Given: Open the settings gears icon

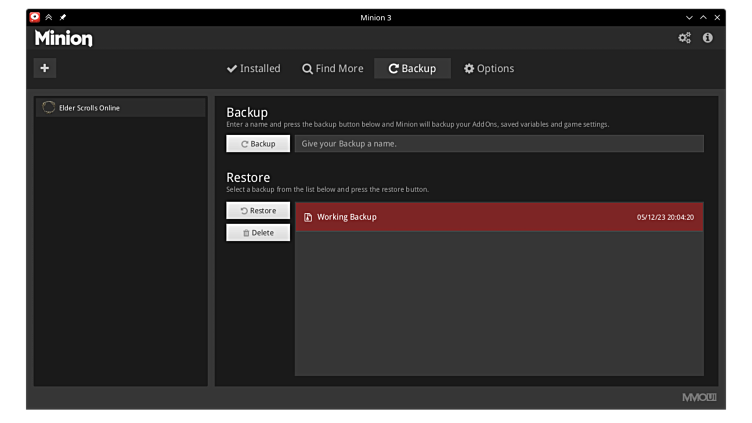Looking at the screenshot, I should pos(684,38).
